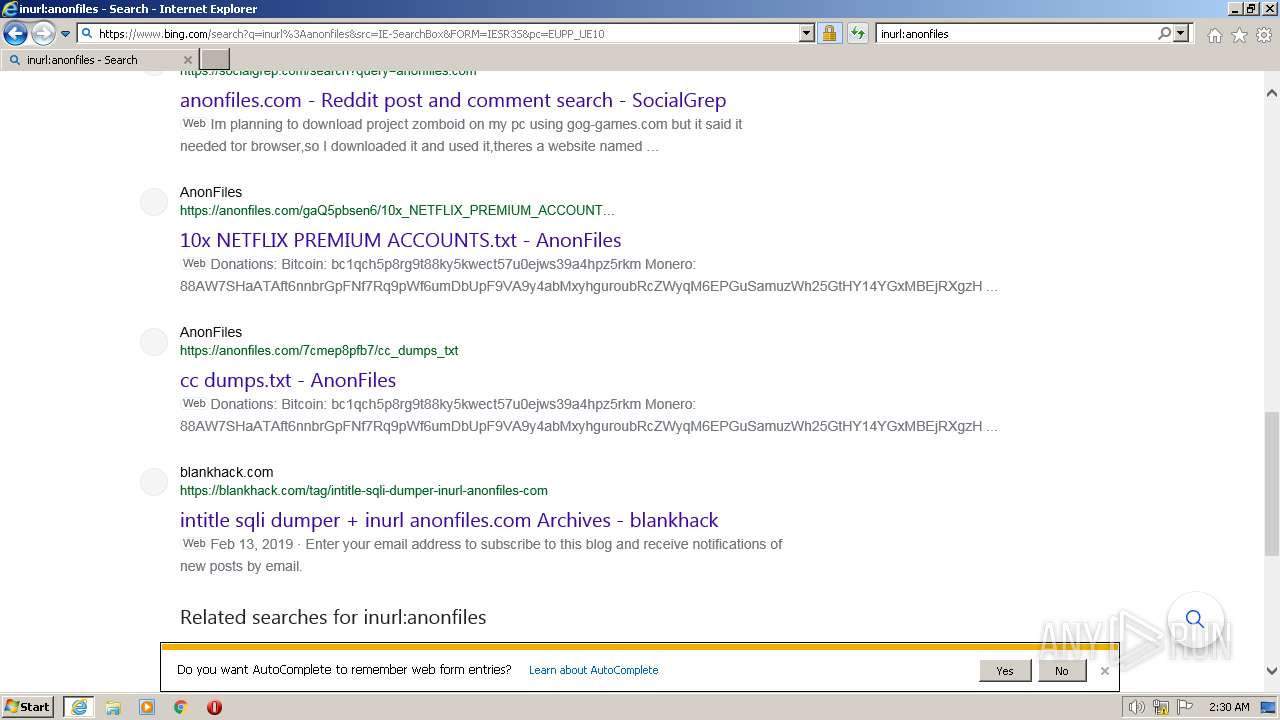This screenshot has height=720, width=1280.
Task: Open Windows Media Player taskbar icon
Action: (147, 707)
